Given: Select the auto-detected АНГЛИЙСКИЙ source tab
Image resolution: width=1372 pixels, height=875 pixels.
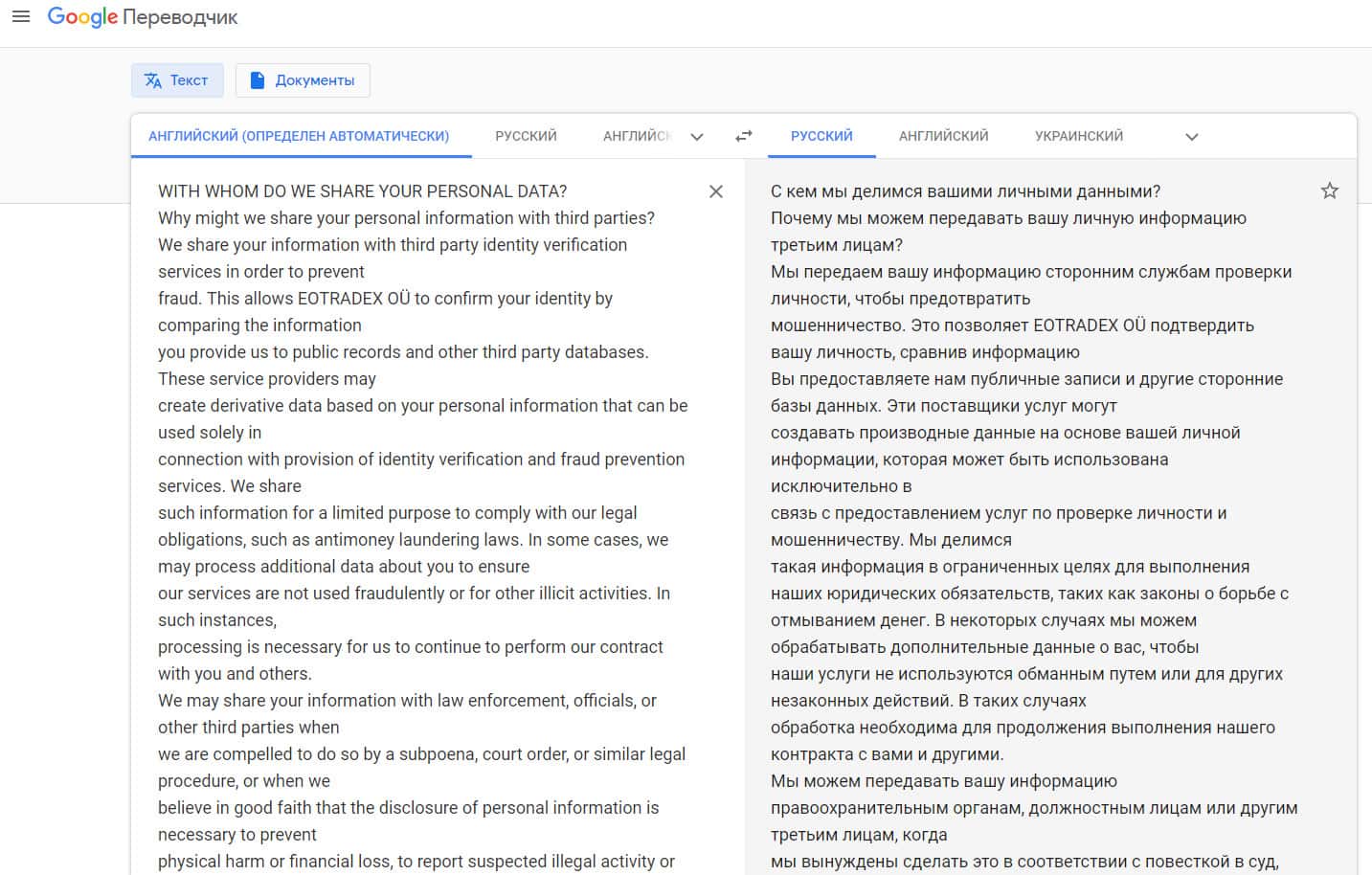Looking at the screenshot, I should pos(299,136).
